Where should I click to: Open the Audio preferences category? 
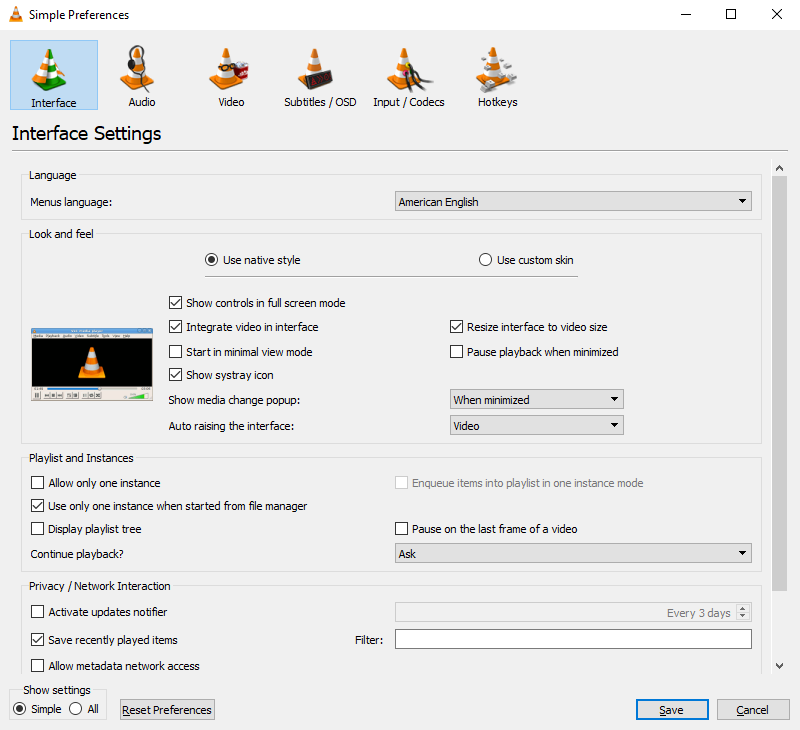(x=141, y=76)
